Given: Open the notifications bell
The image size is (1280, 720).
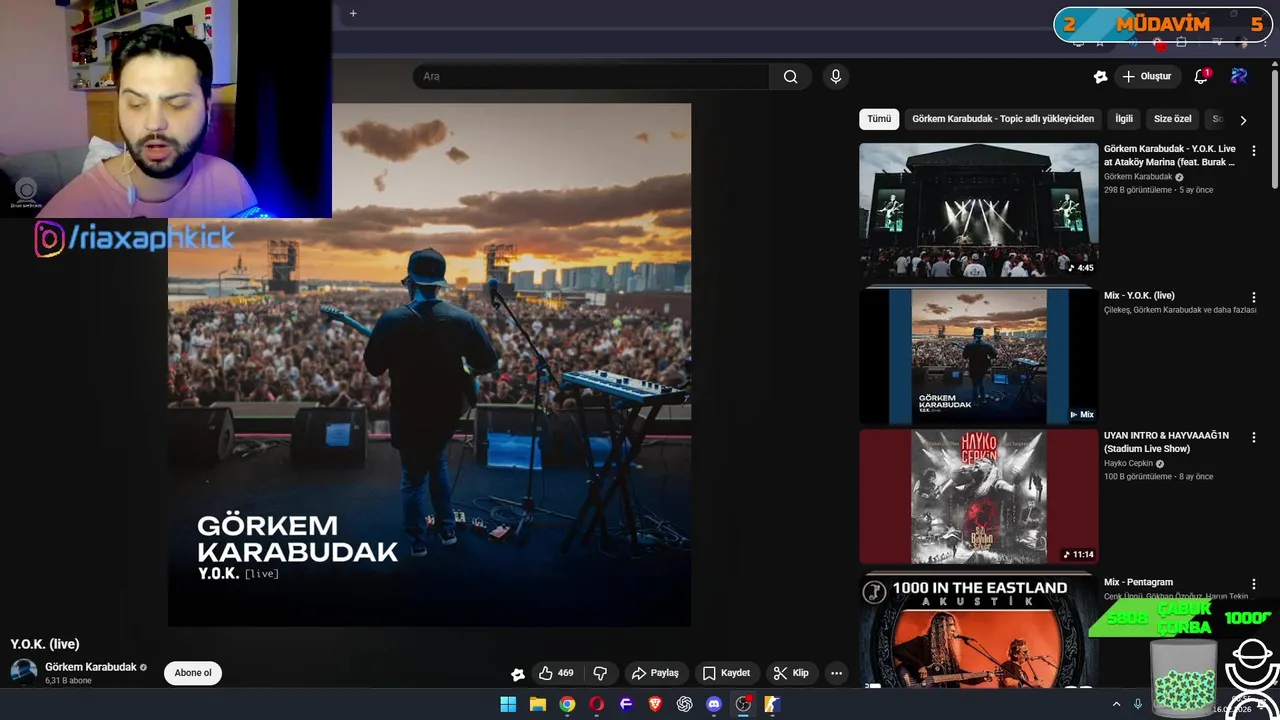Looking at the screenshot, I should pos(1201,77).
